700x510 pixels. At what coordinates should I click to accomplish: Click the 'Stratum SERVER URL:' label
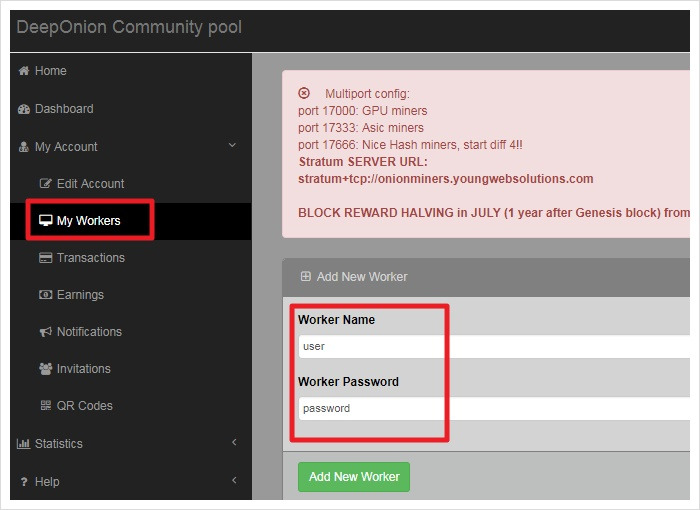pyautogui.click(x=363, y=162)
